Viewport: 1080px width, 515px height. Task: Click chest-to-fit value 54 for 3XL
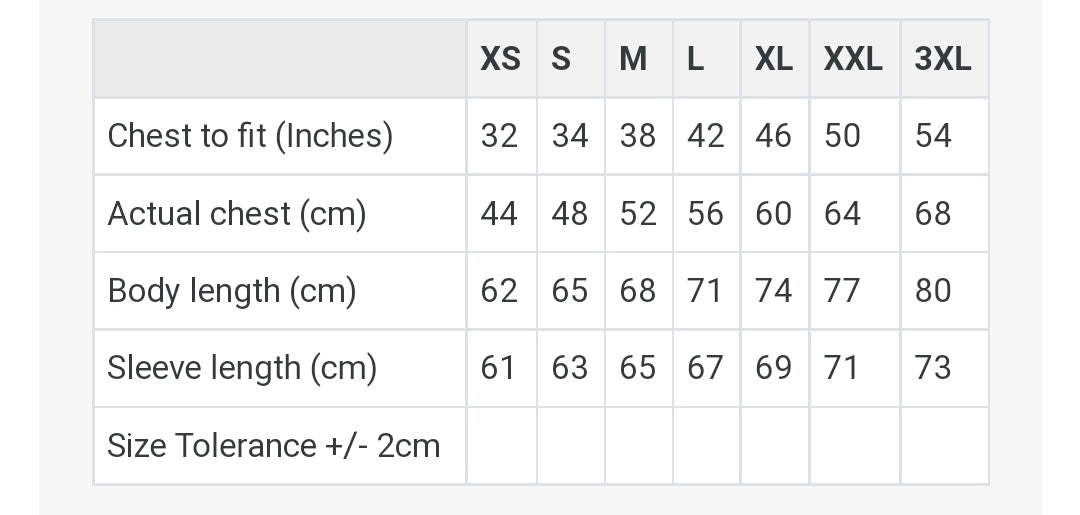pos(933,136)
